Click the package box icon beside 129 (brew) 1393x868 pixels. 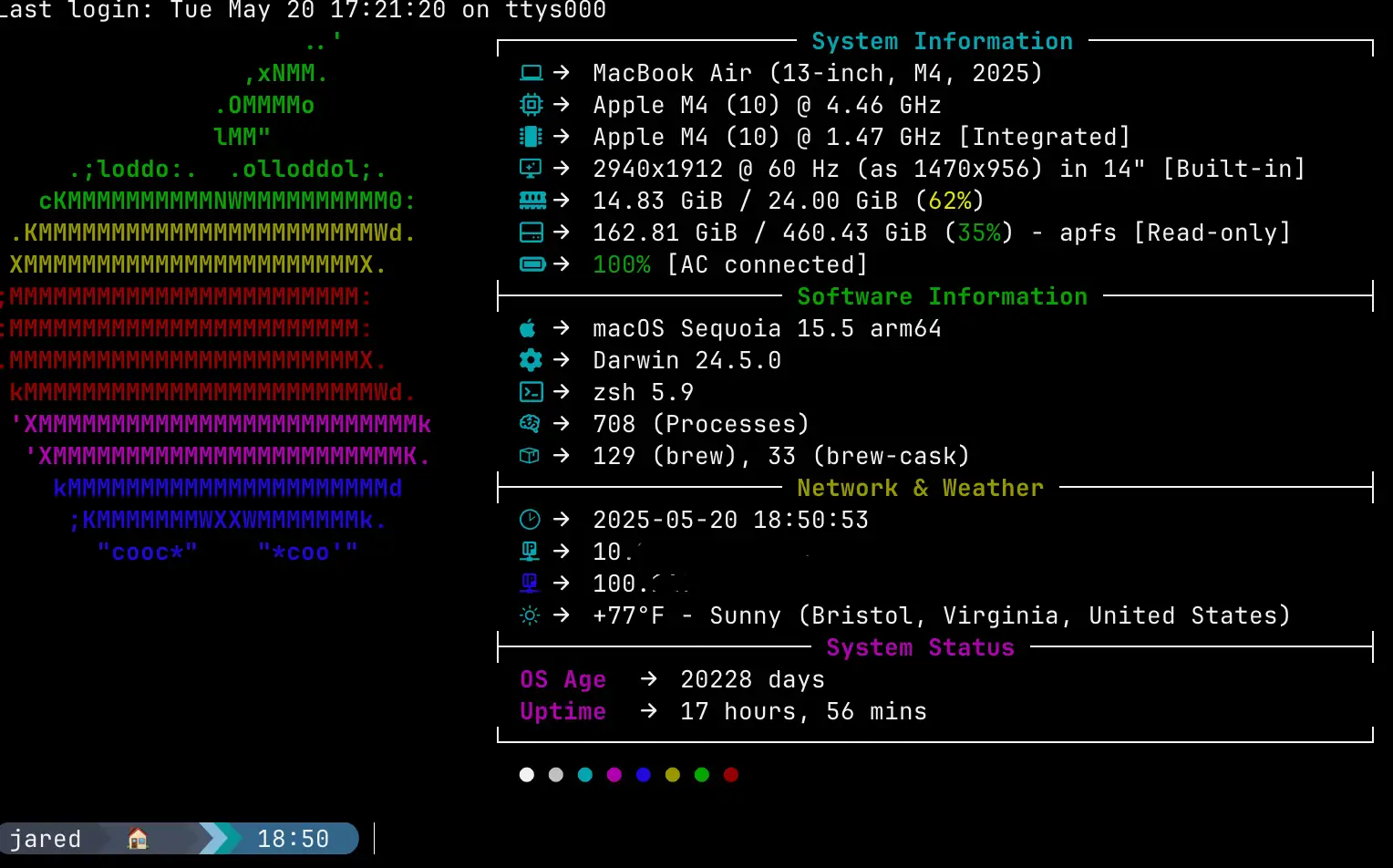click(530, 456)
